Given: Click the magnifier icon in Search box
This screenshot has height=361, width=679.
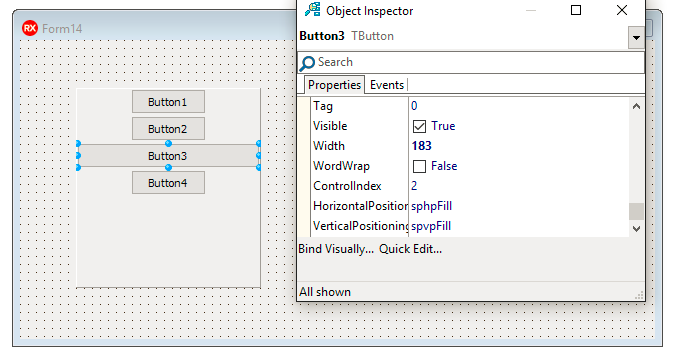Looking at the screenshot, I should point(307,63).
